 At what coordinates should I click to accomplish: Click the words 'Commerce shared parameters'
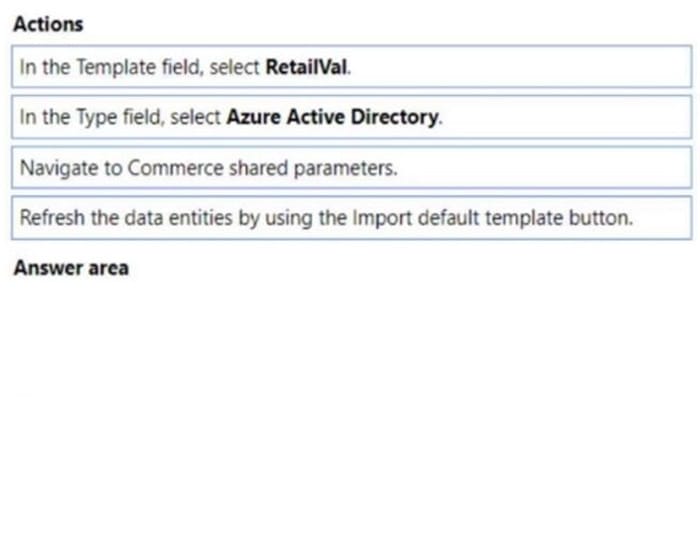click(262, 168)
